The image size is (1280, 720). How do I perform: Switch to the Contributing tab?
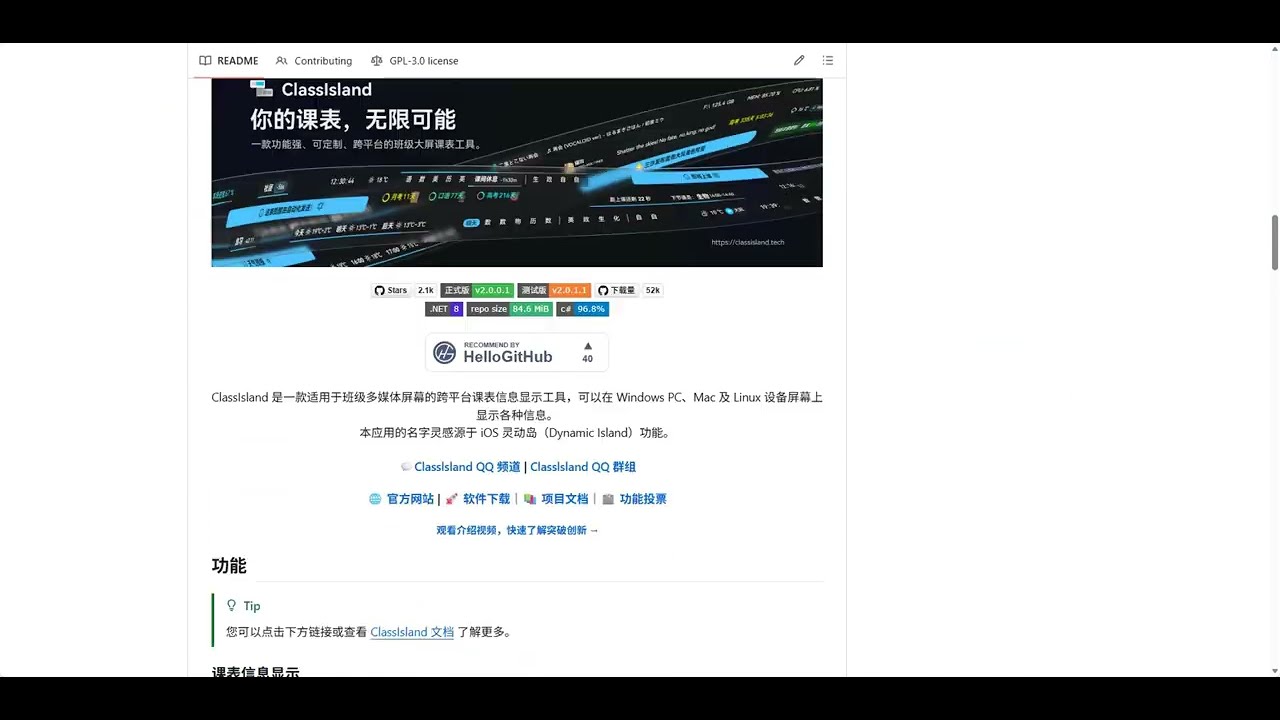pos(313,61)
